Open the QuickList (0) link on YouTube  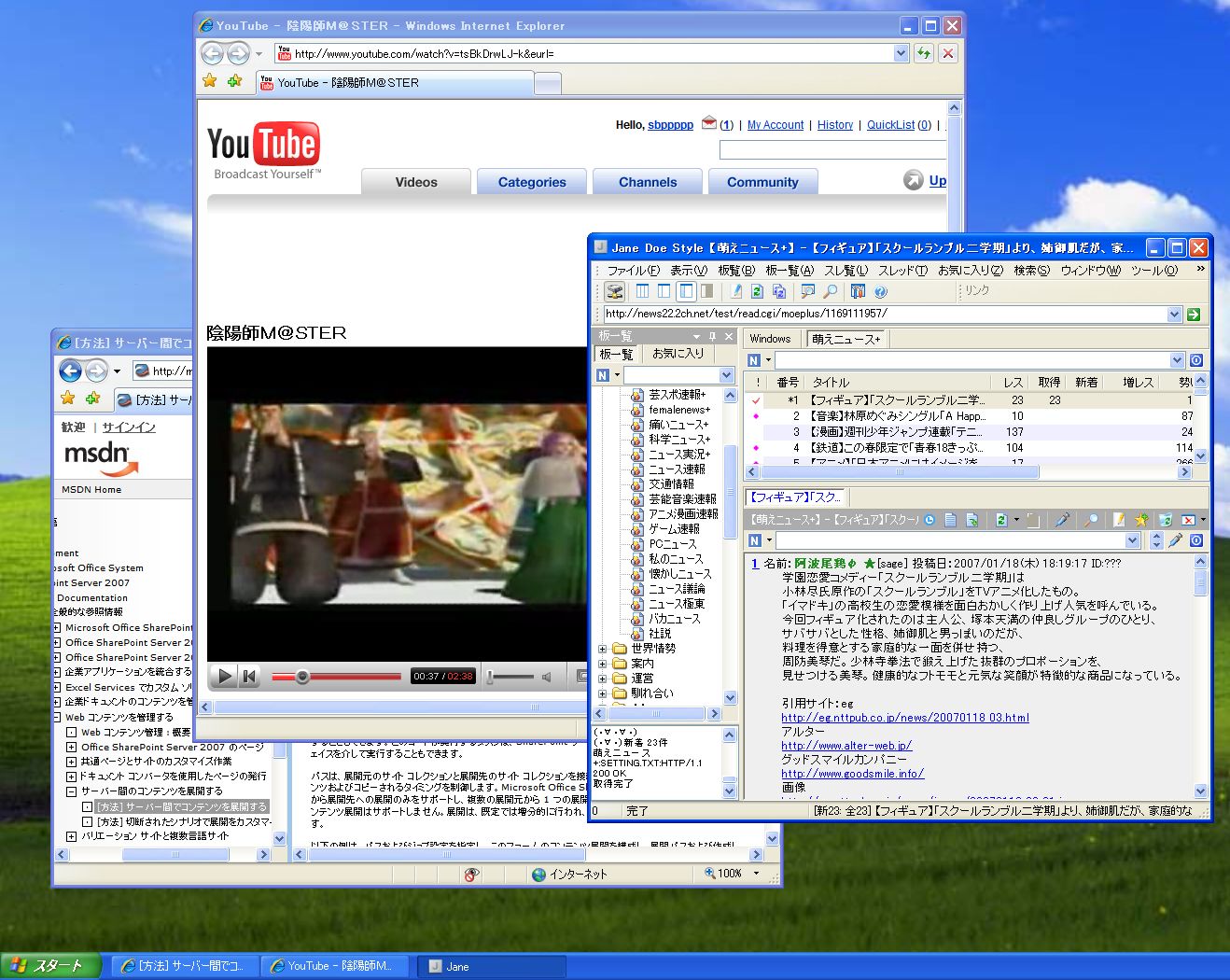point(899,125)
